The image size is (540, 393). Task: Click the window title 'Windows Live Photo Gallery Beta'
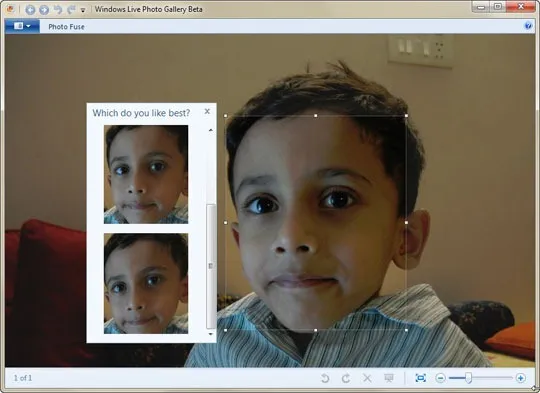pyautogui.click(x=148, y=9)
